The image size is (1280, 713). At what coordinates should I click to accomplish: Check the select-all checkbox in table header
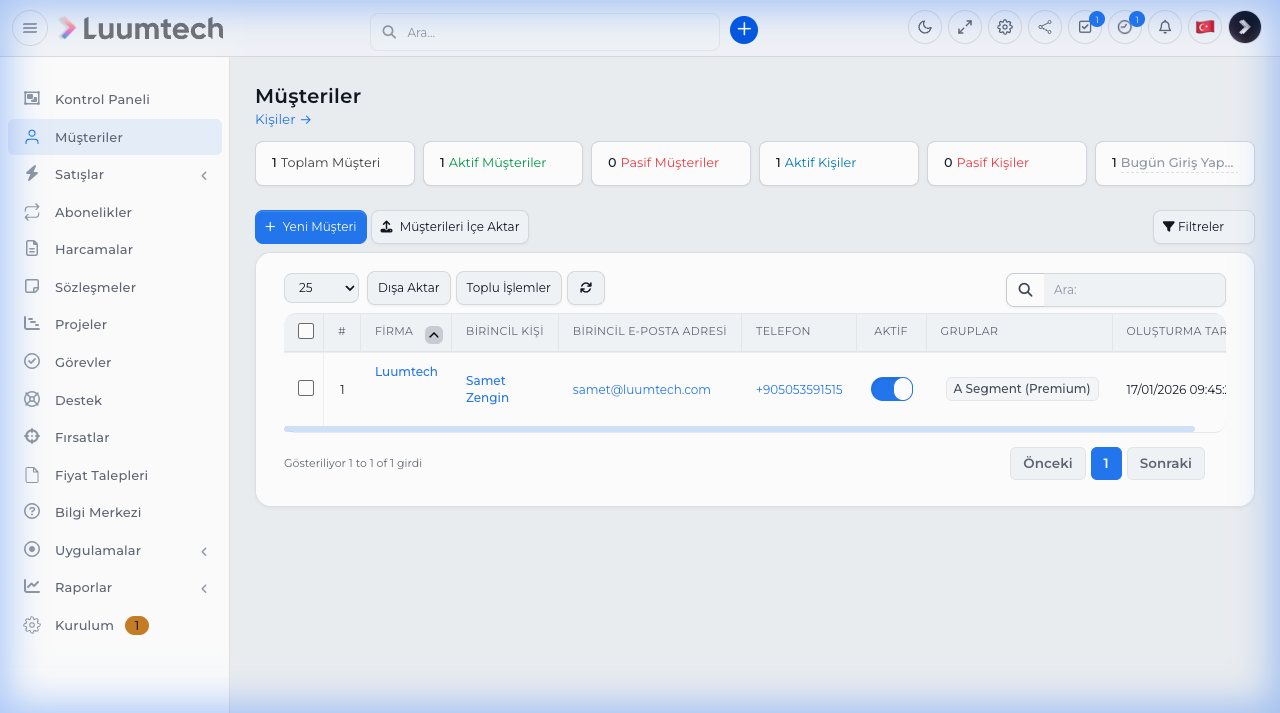[306, 331]
